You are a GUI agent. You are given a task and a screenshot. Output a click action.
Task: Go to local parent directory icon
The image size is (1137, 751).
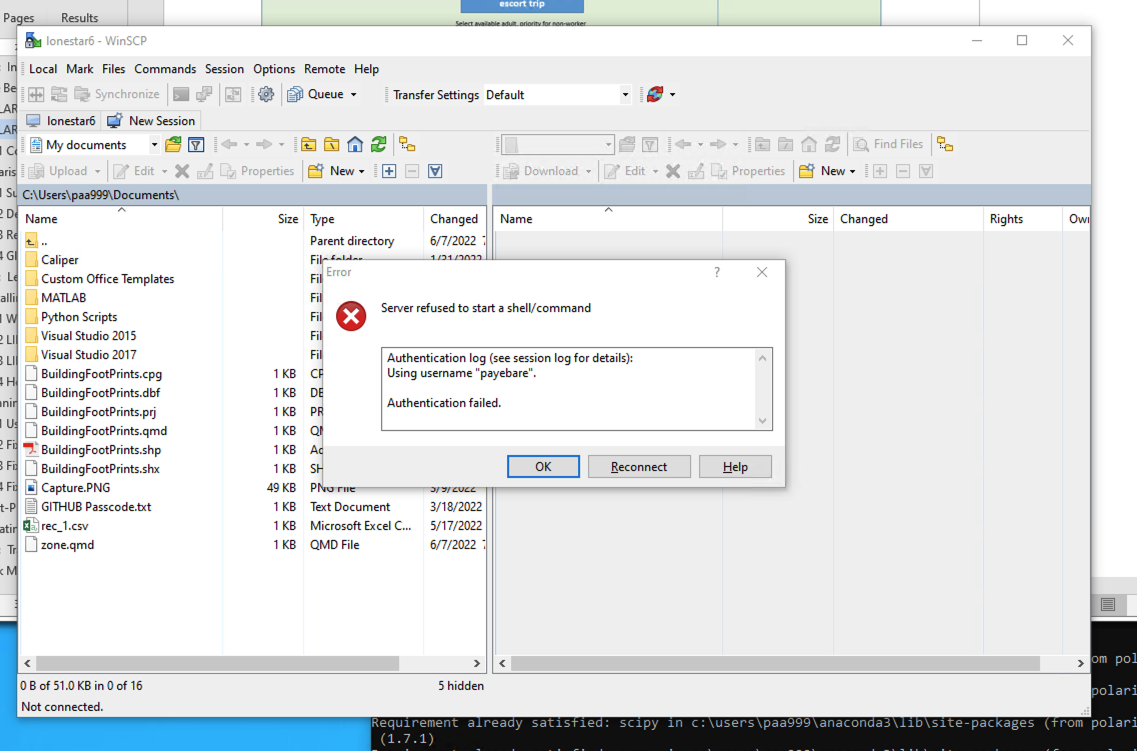[x=309, y=145]
